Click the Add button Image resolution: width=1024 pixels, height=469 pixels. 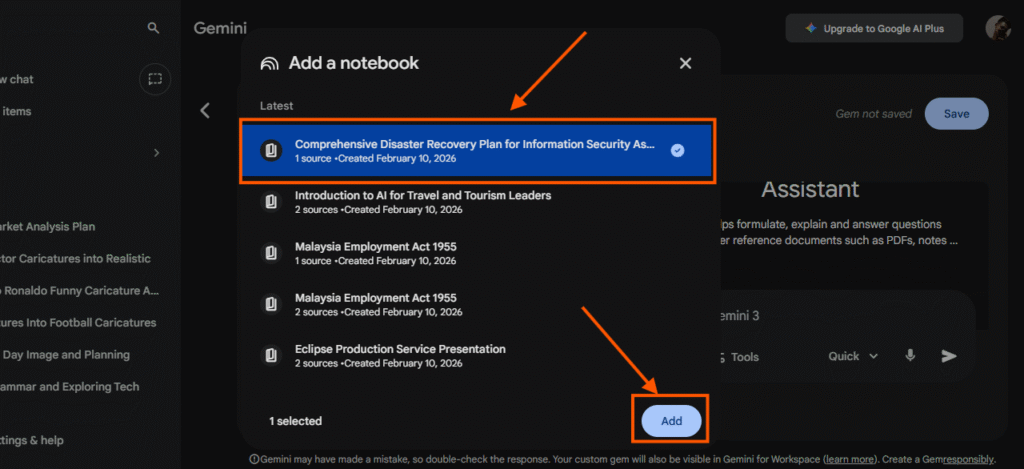(x=671, y=421)
